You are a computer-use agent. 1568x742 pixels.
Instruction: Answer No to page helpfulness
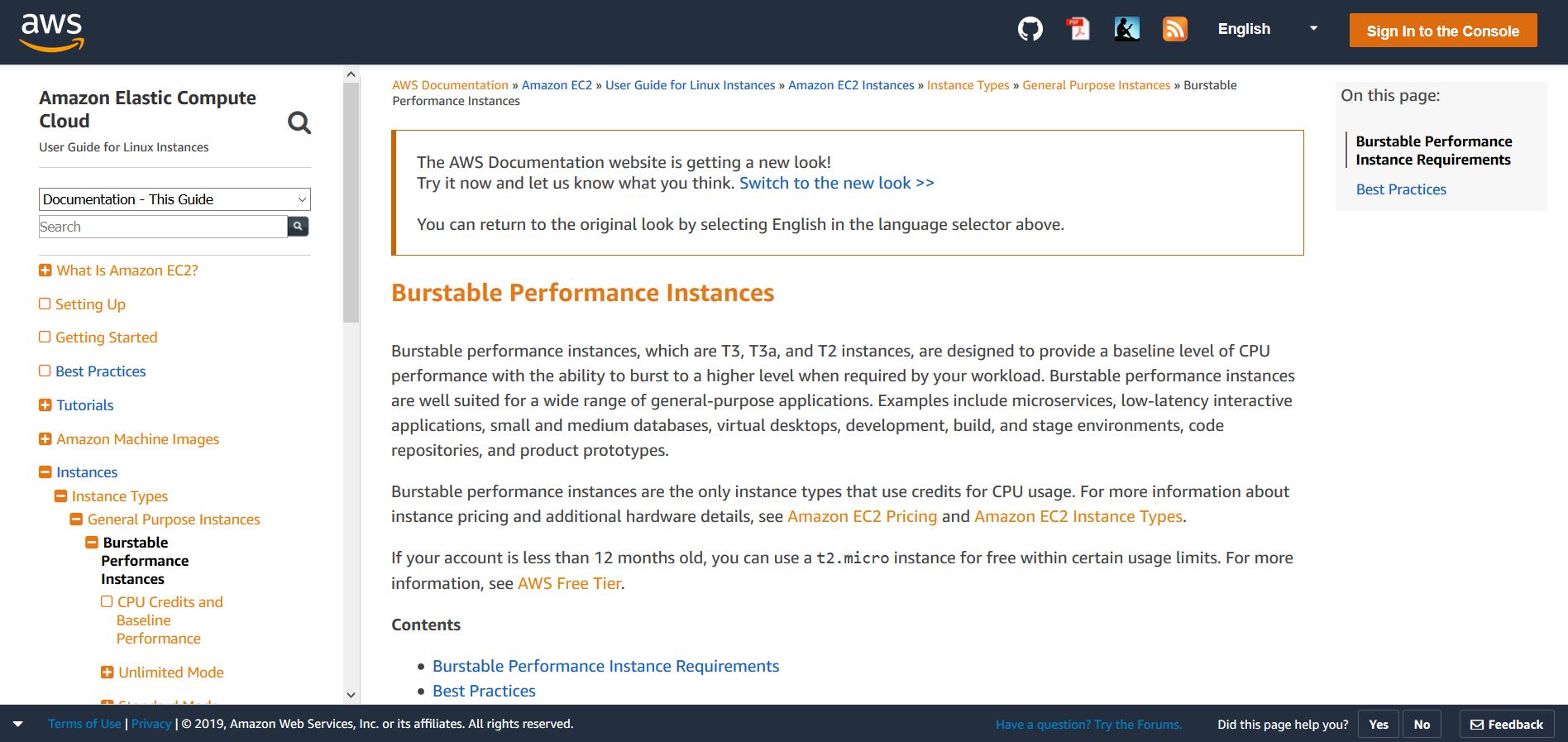(1422, 724)
